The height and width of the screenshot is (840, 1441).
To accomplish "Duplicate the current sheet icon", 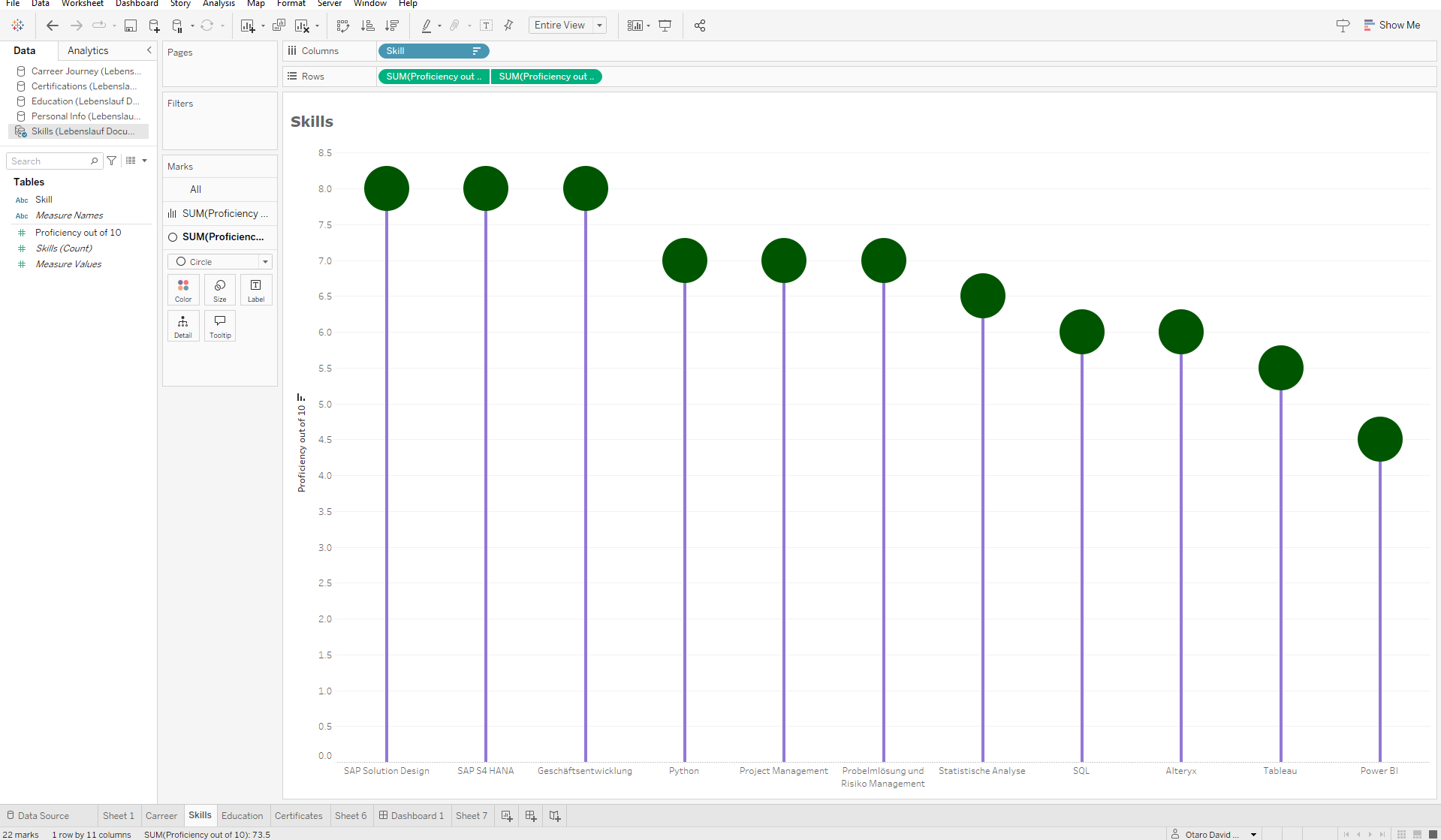I will (279, 26).
